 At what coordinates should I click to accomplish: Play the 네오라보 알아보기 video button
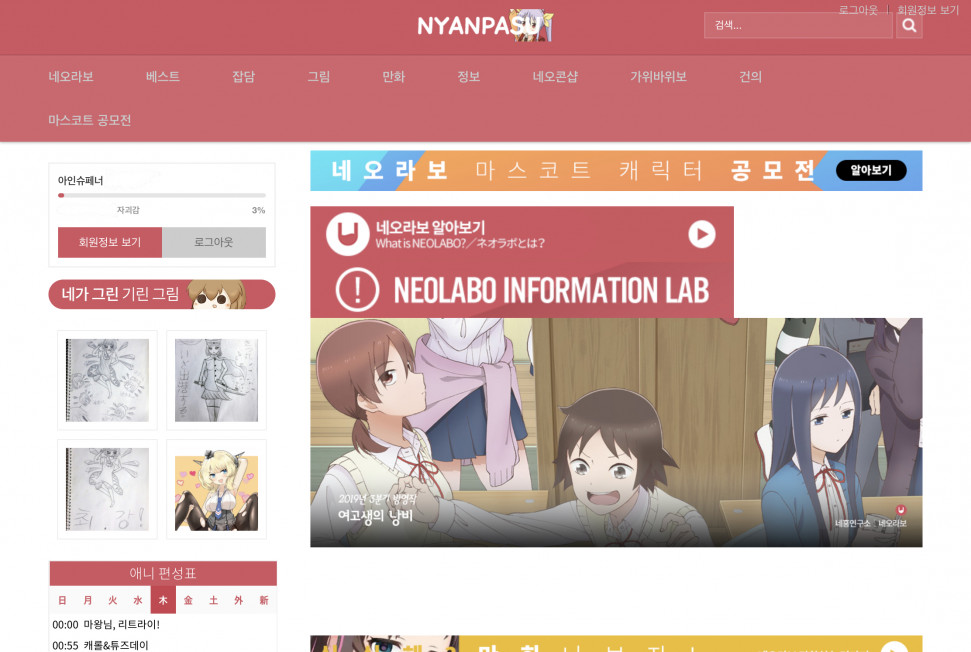702,234
